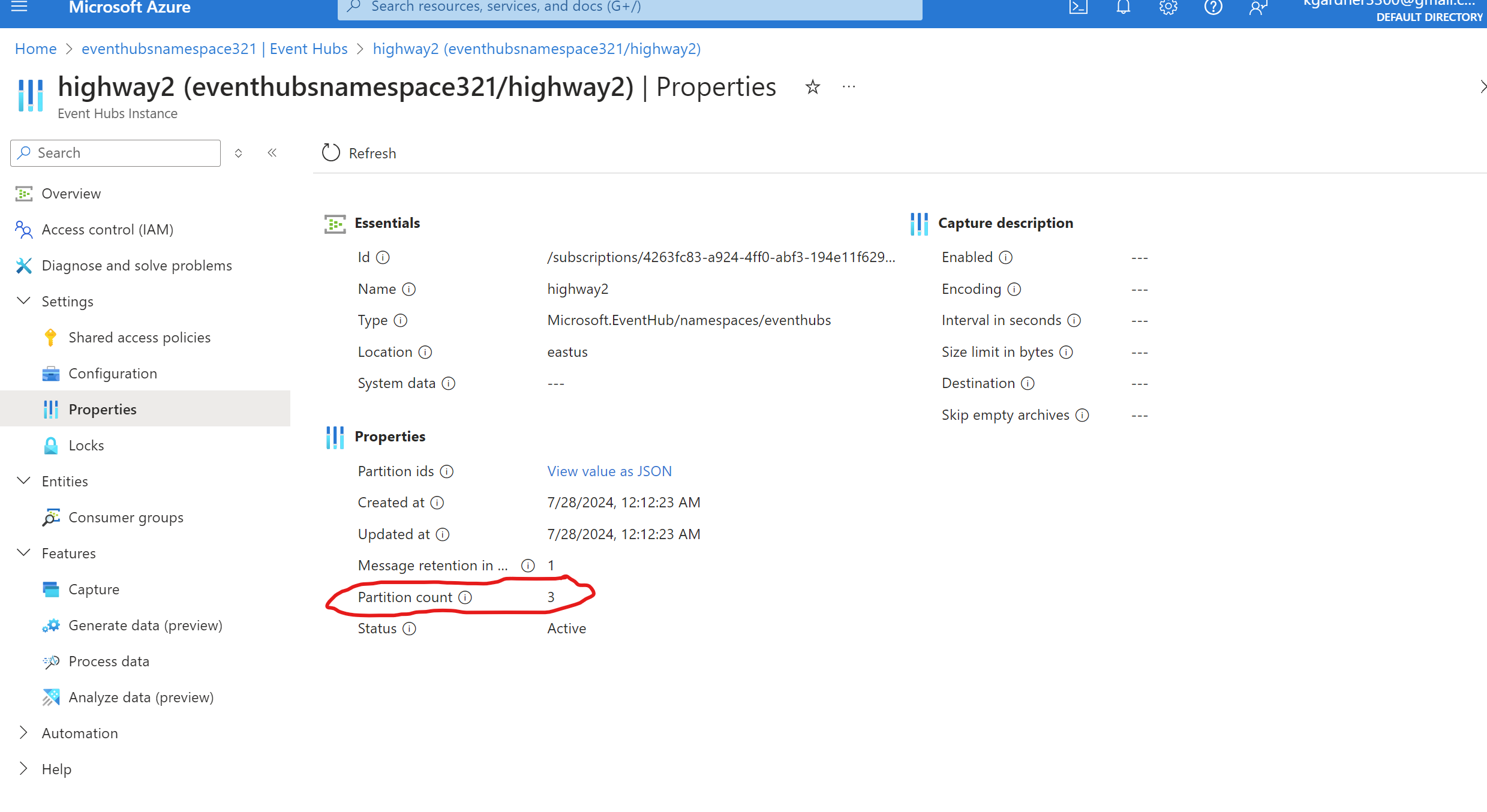Click the info icon next to Name
This screenshot has width=1487, height=812.
click(x=409, y=289)
